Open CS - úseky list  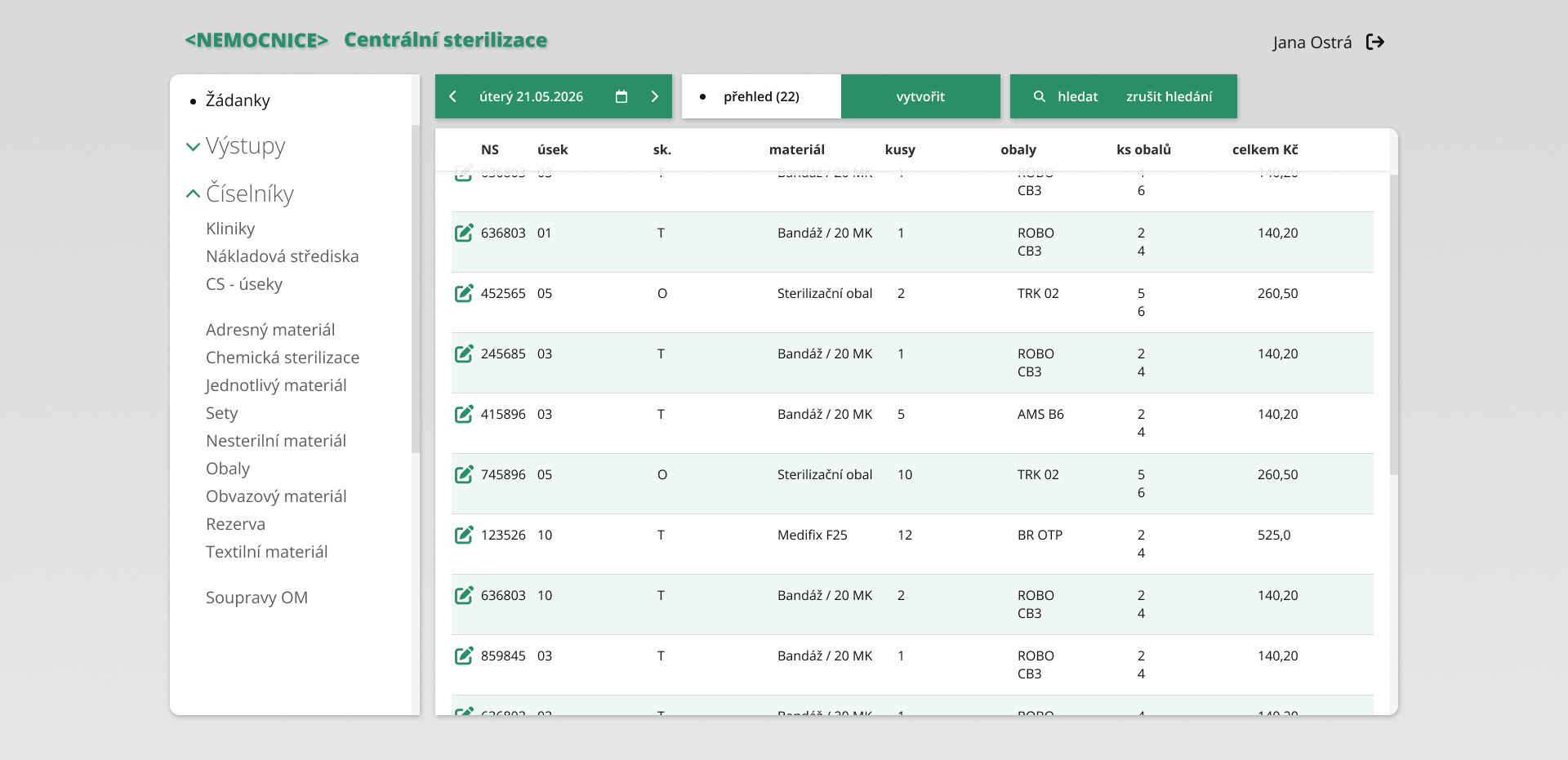click(x=244, y=284)
